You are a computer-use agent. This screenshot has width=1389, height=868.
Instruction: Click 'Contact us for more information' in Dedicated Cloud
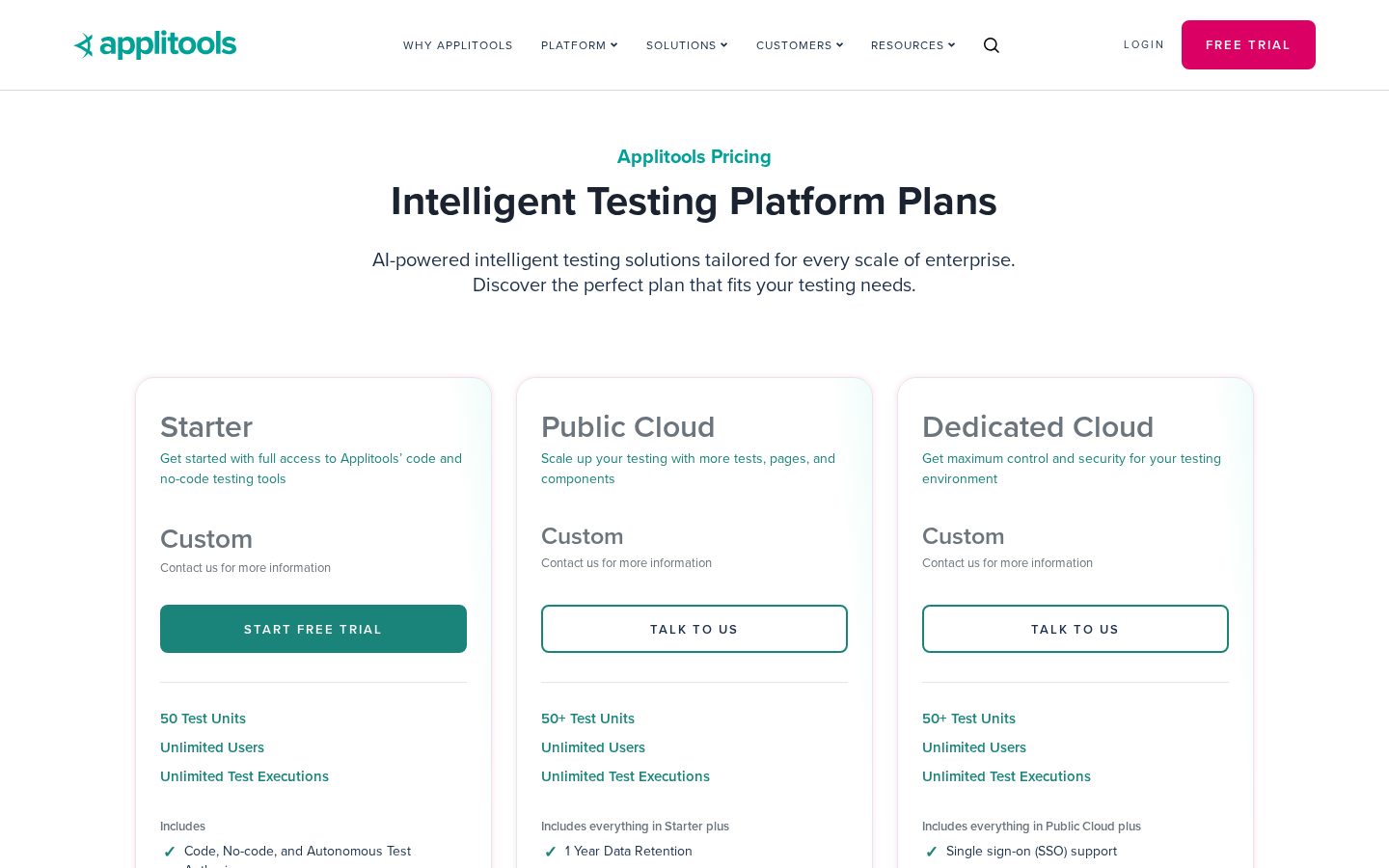(x=1007, y=563)
